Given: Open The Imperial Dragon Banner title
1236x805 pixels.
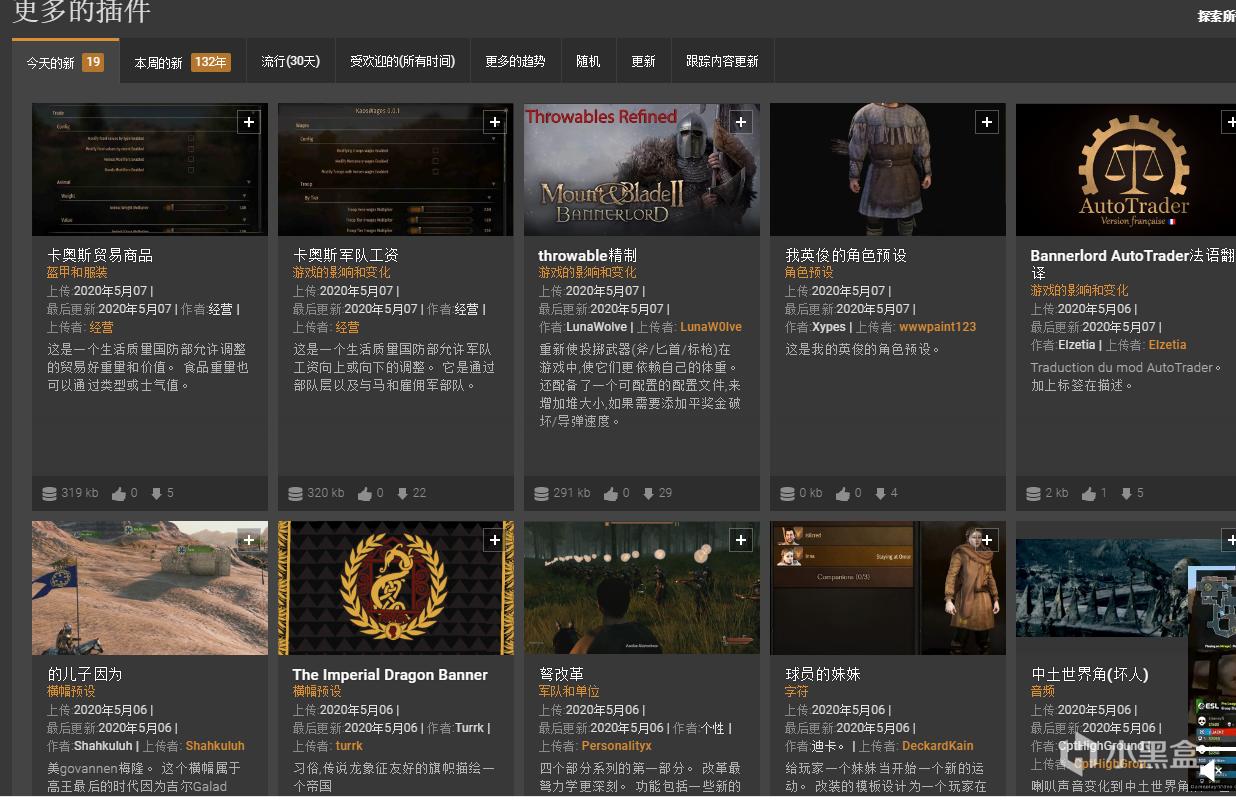Looking at the screenshot, I should tap(390, 674).
